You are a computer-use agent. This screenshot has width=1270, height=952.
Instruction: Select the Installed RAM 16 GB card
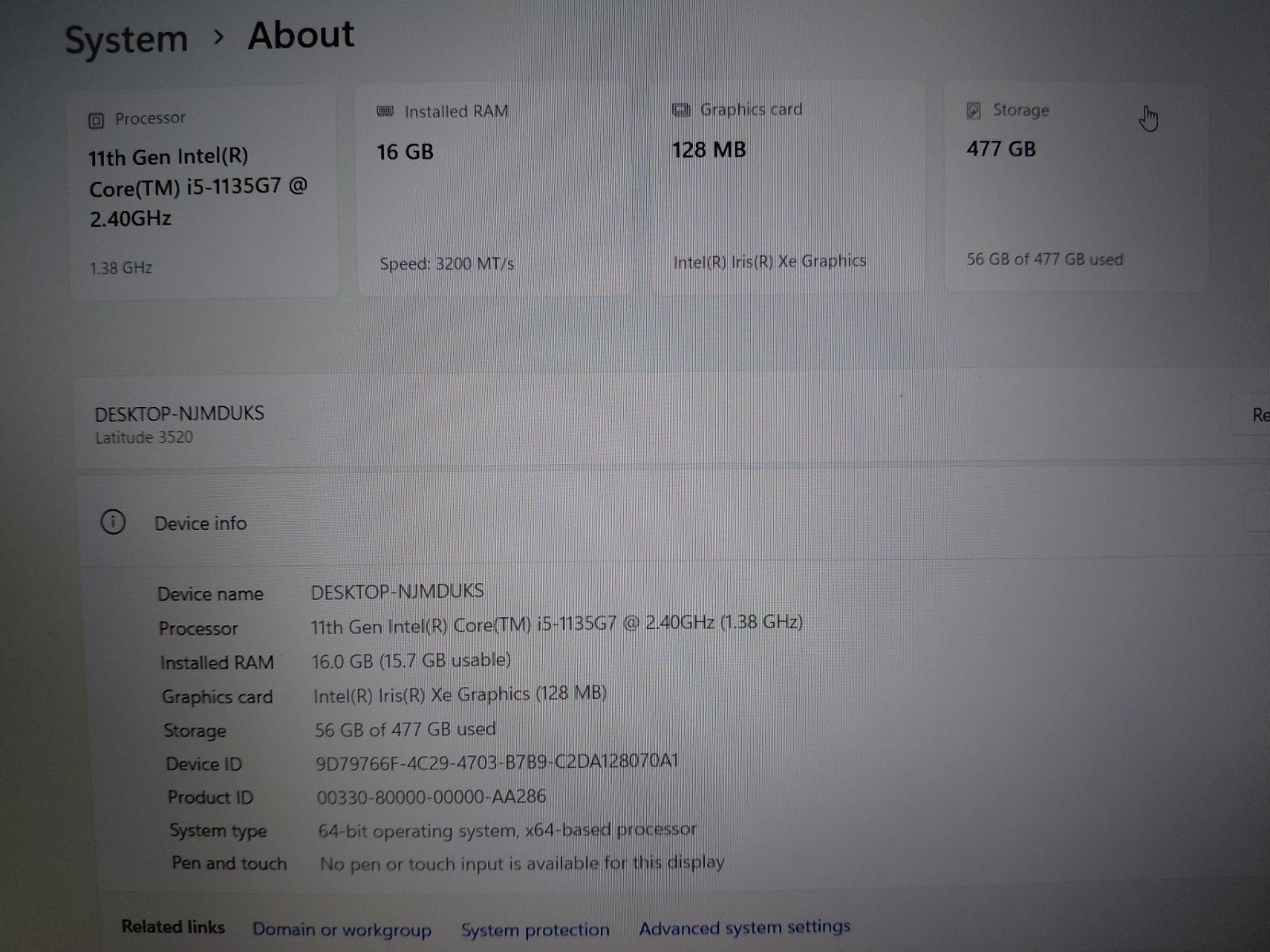(494, 189)
